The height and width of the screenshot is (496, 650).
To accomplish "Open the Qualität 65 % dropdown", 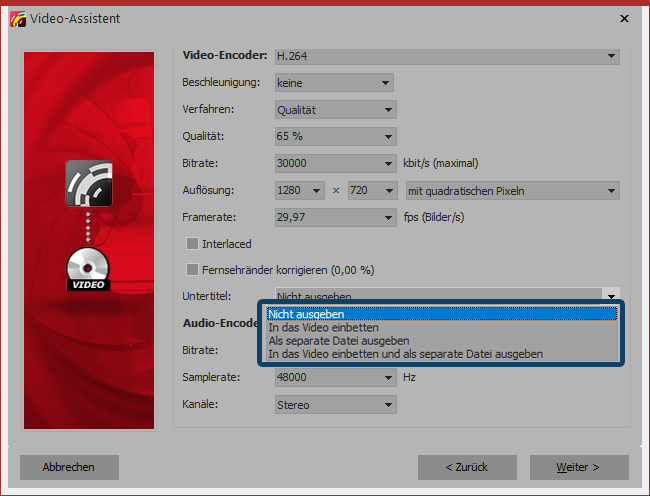I will point(336,137).
